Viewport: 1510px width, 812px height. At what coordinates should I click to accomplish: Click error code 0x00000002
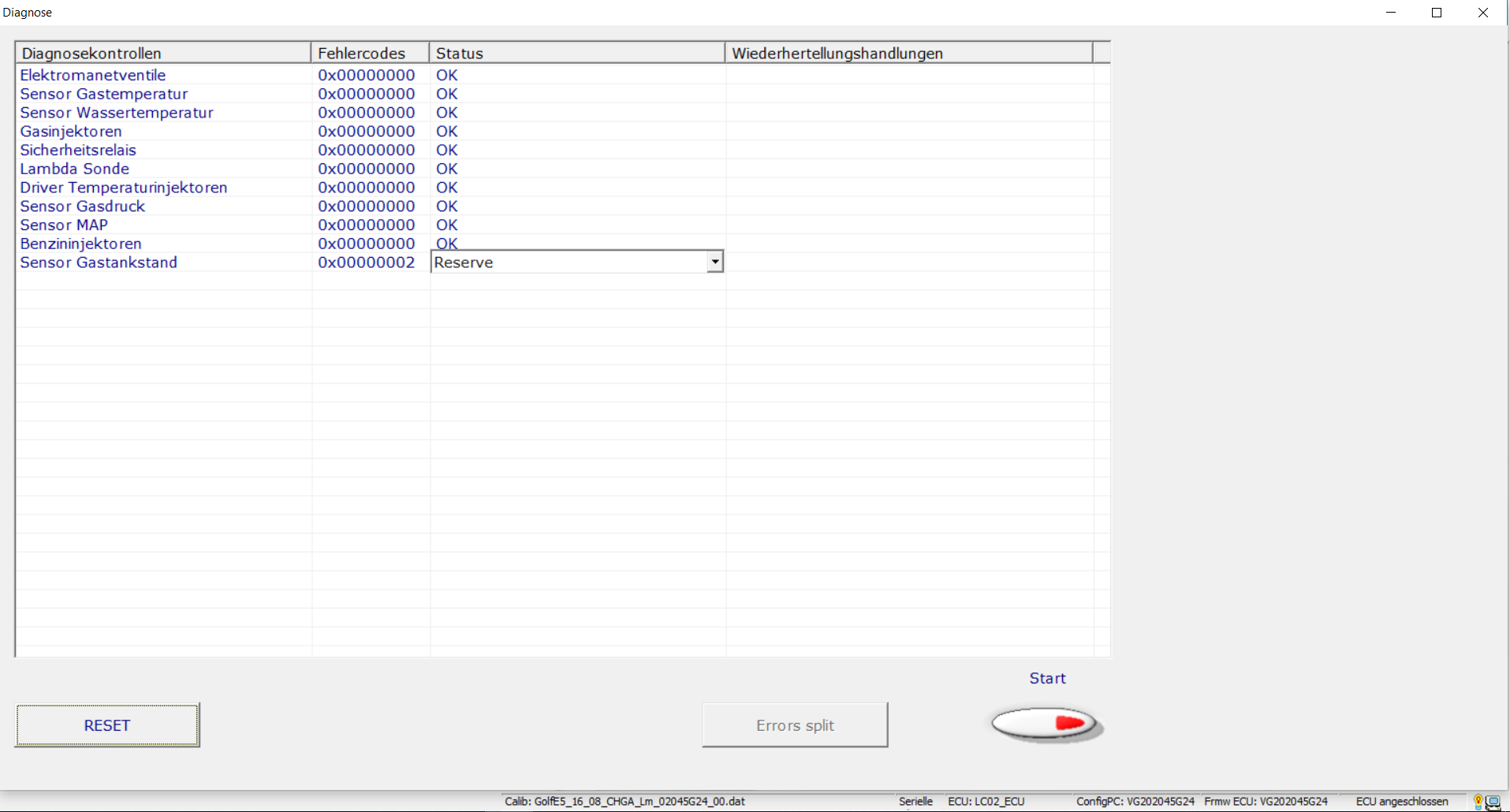[367, 263]
